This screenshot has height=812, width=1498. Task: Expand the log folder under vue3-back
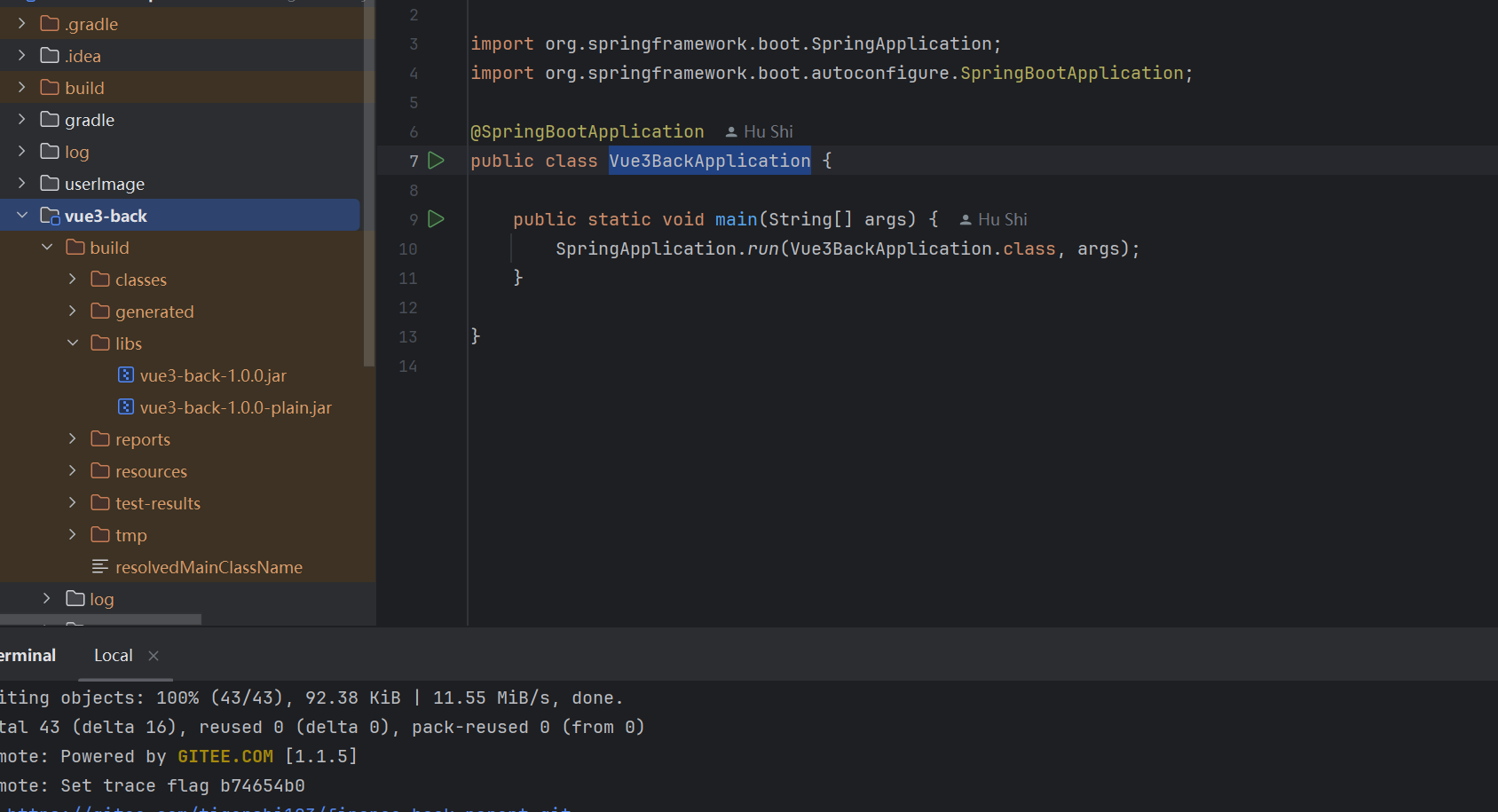coord(47,599)
